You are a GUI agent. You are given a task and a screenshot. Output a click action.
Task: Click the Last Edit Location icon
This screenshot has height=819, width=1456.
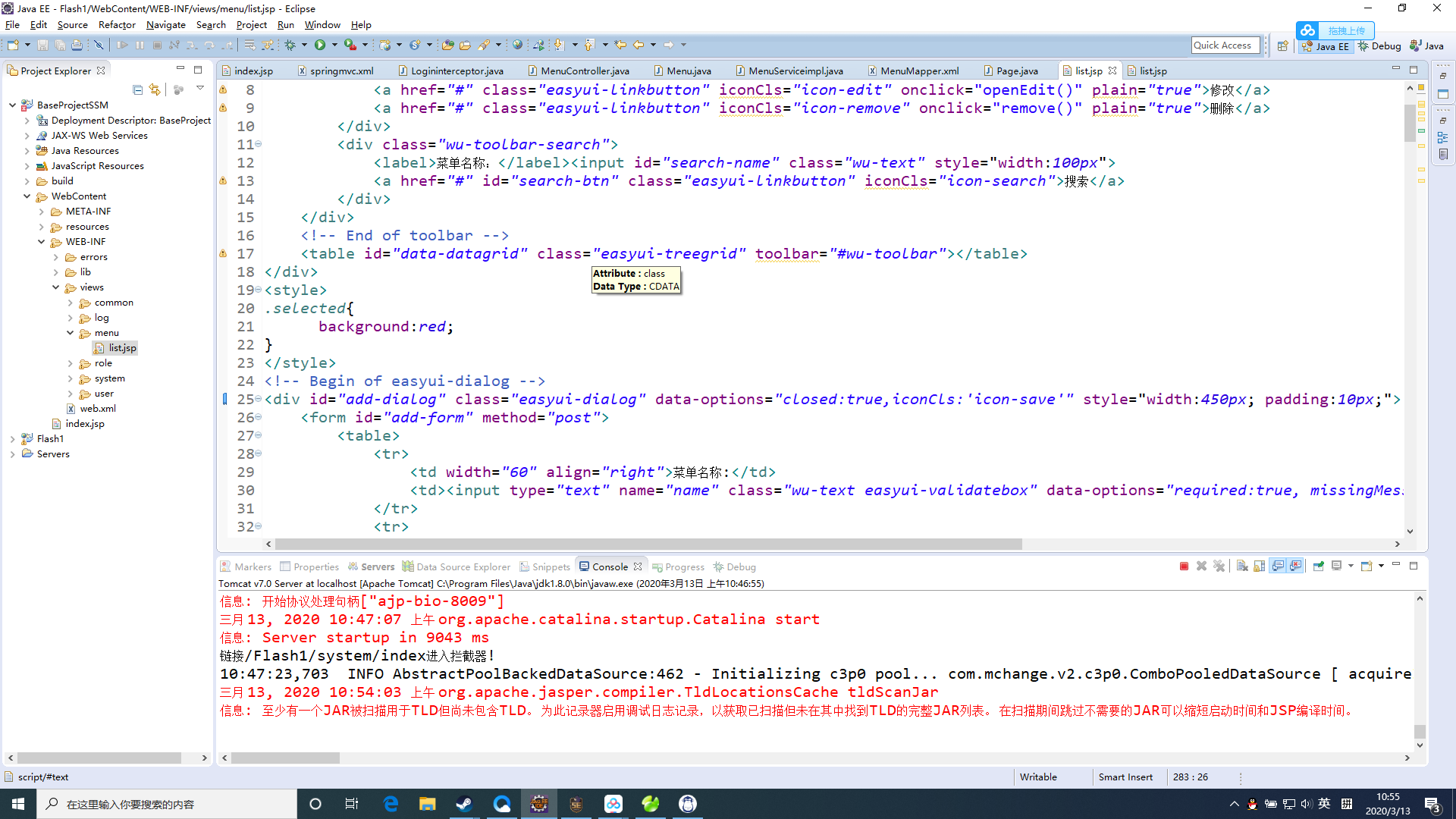(620, 45)
